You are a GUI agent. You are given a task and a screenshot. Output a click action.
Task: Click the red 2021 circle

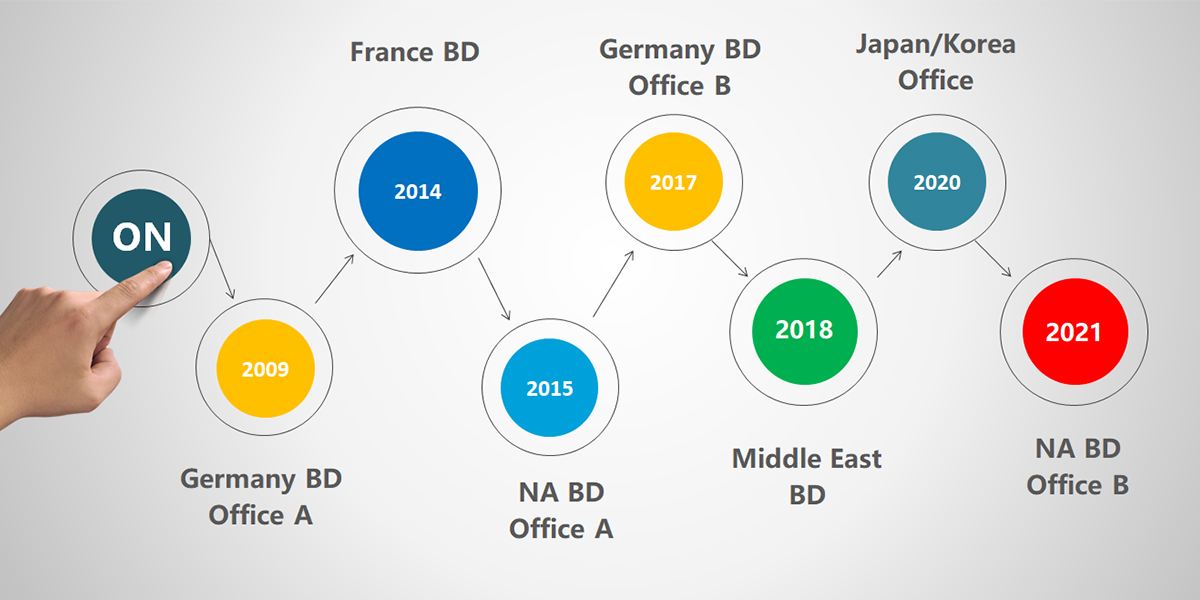click(x=1074, y=333)
